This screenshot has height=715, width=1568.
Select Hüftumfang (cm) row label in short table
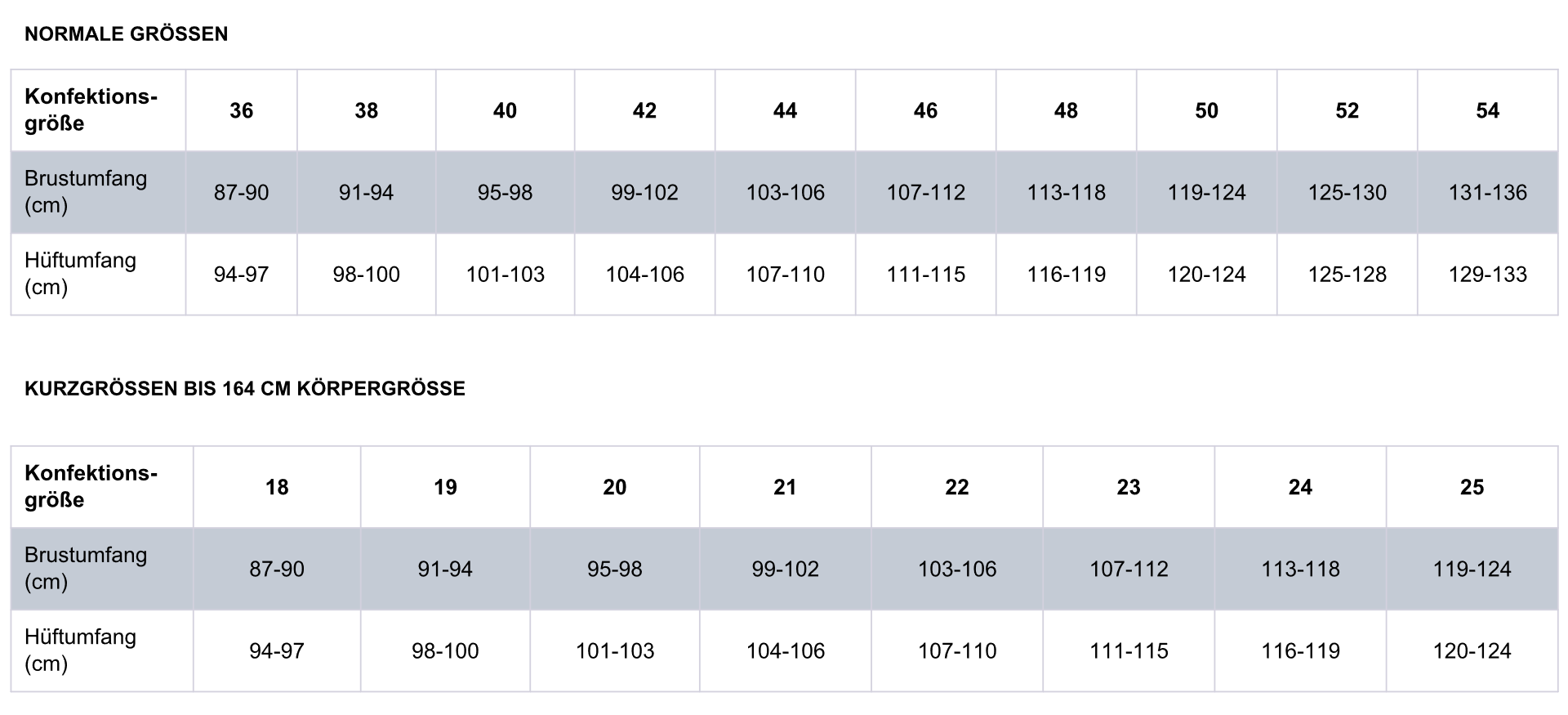pyautogui.click(x=80, y=650)
